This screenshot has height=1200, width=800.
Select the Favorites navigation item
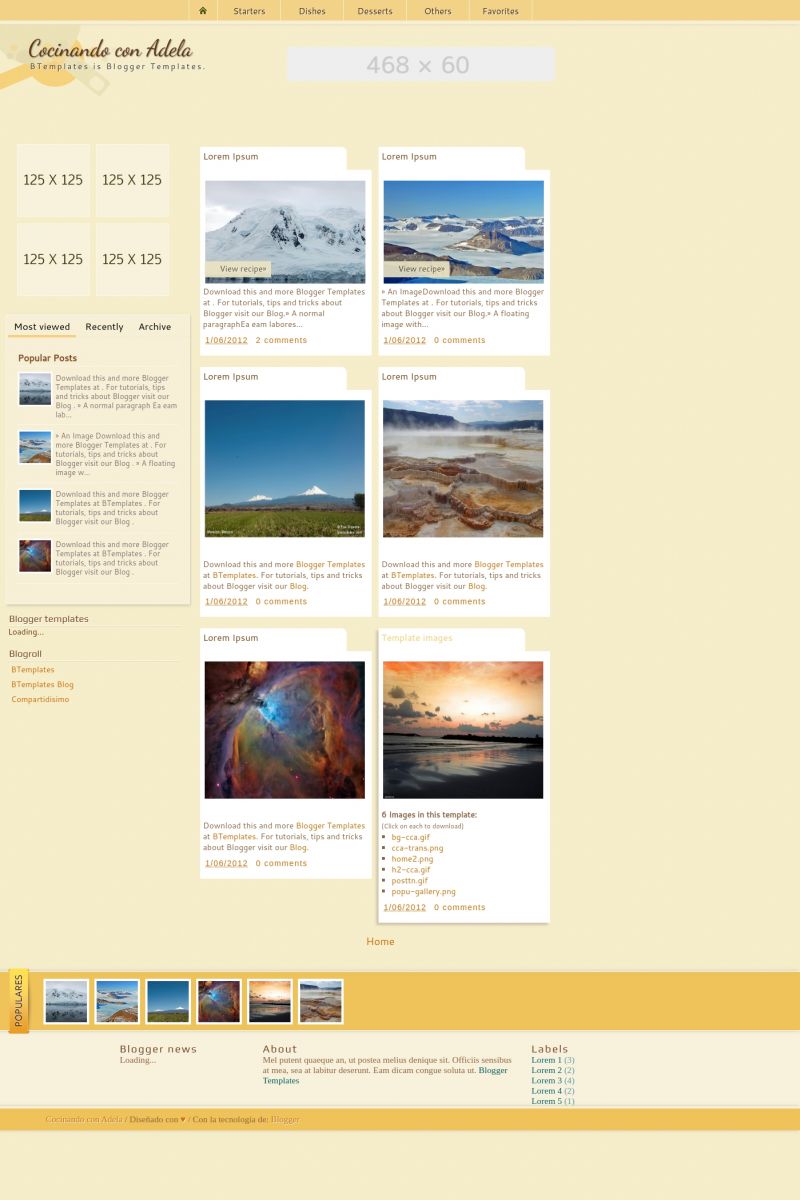500,11
